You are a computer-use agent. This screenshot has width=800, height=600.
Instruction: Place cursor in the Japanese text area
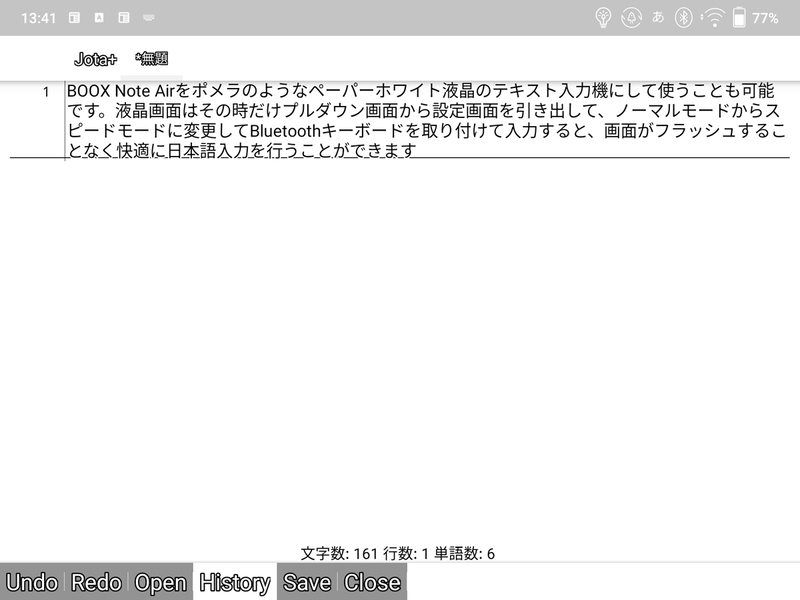click(426, 120)
